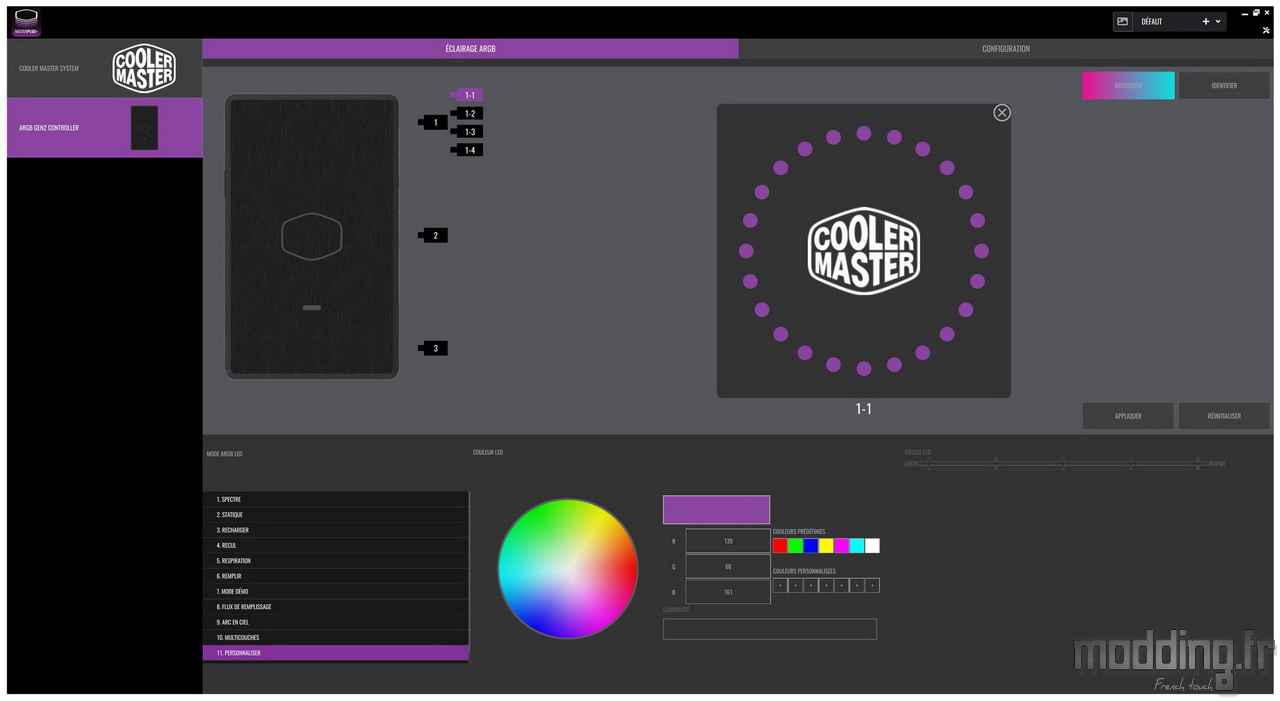Image resolution: width=1280 pixels, height=701 pixels.
Task: Choose the 2. Statique lighting mode
Action: 336,515
